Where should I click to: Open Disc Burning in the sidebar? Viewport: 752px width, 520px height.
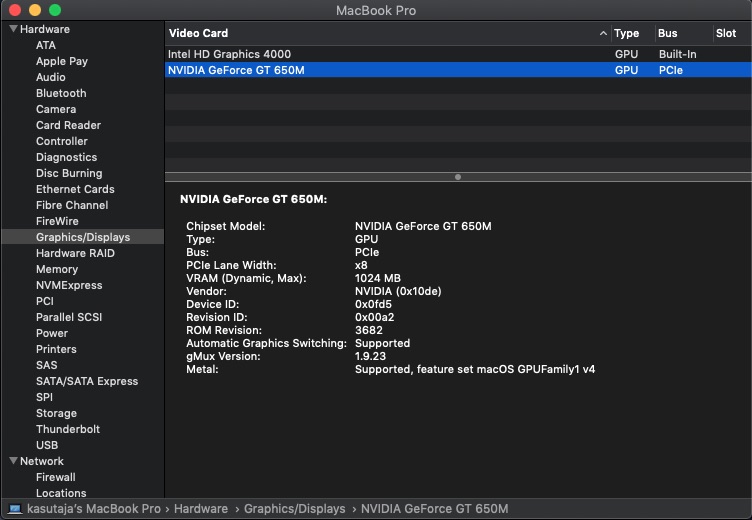69,173
